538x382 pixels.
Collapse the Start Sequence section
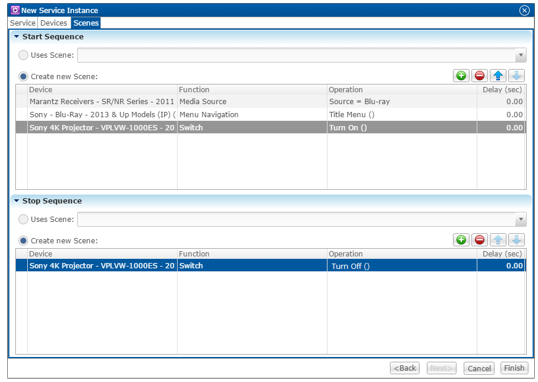coord(16,36)
